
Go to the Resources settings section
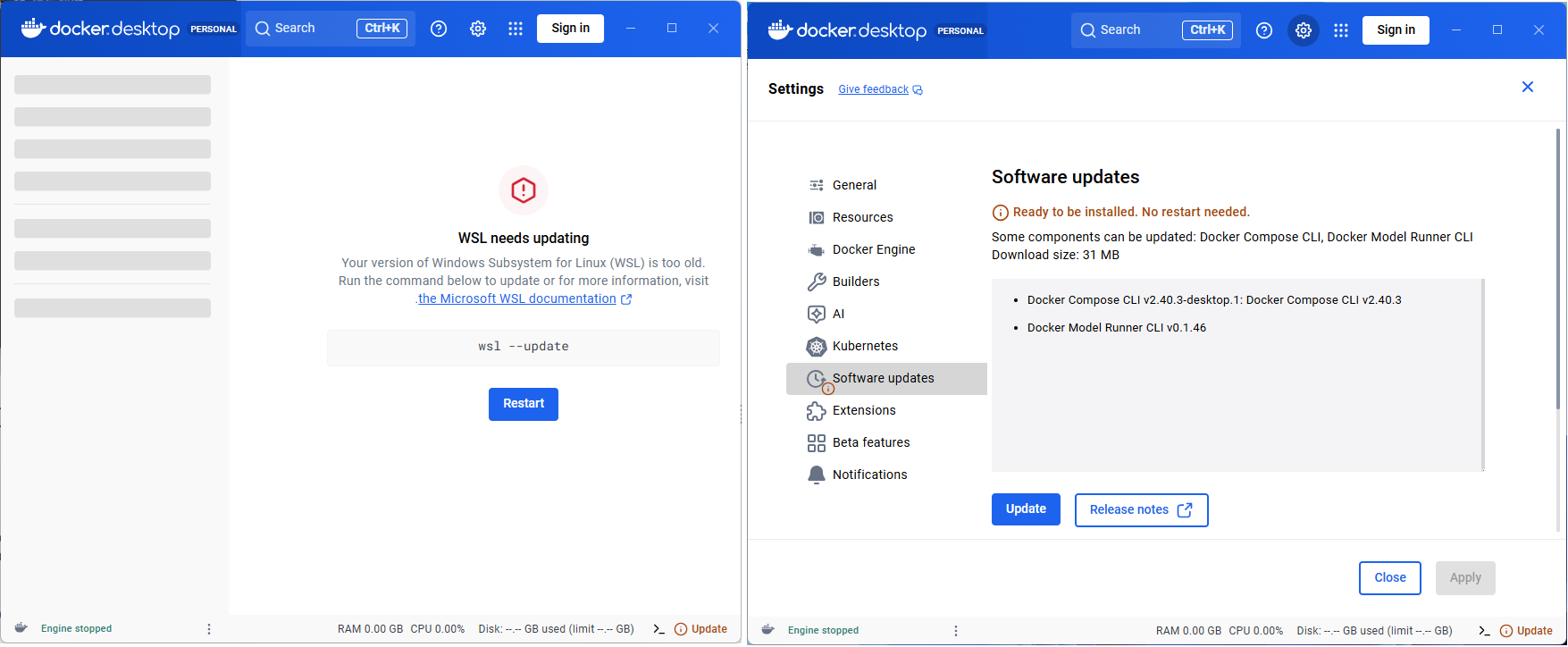click(886, 217)
